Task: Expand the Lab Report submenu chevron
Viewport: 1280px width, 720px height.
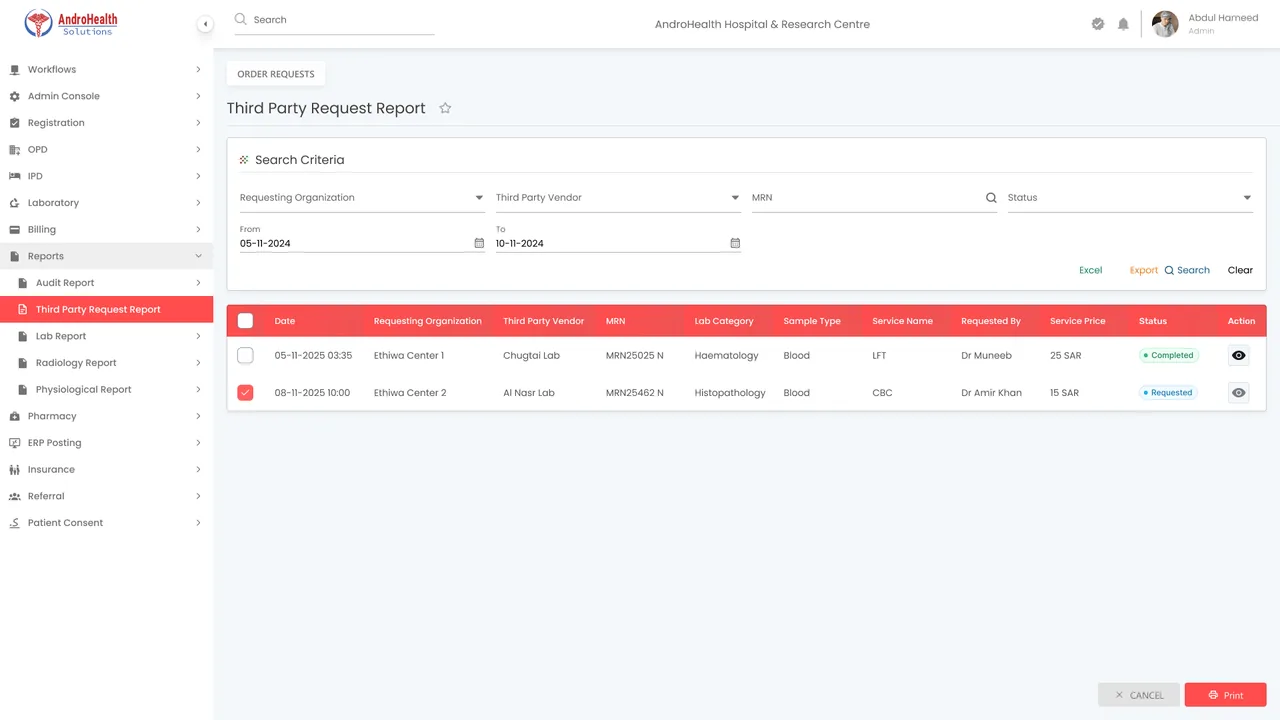Action: tap(198, 336)
